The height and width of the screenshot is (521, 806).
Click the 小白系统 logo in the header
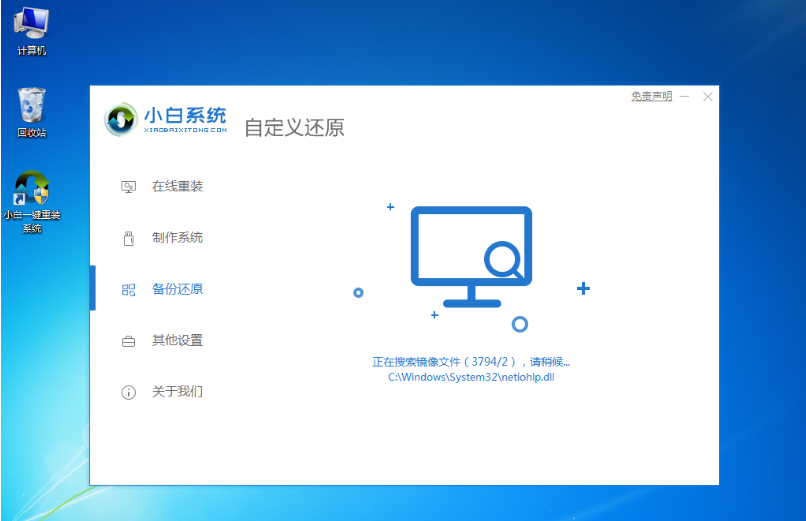(166, 119)
